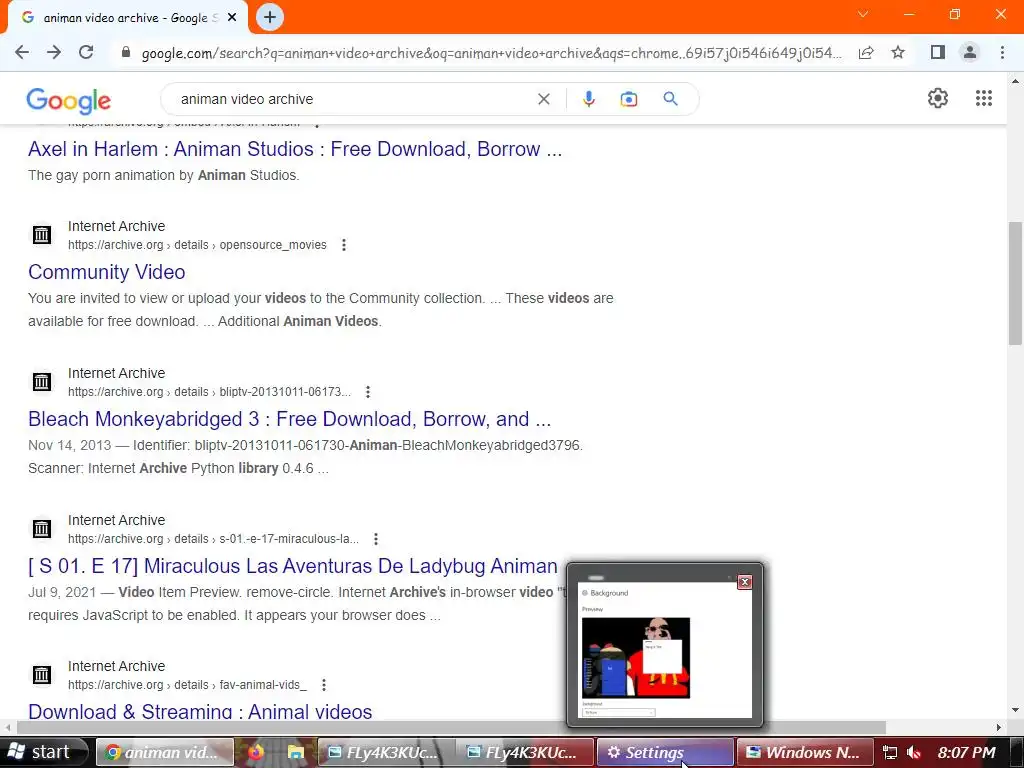Open file explorer folder icon on the taskbar
Screen dimensions: 1024x768
click(x=295, y=752)
